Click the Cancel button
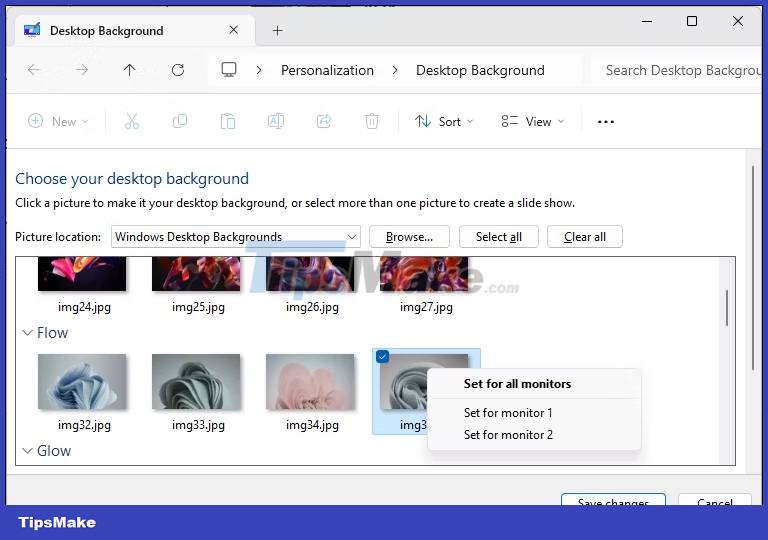The width and height of the screenshot is (768, 540). click(715, 500)
